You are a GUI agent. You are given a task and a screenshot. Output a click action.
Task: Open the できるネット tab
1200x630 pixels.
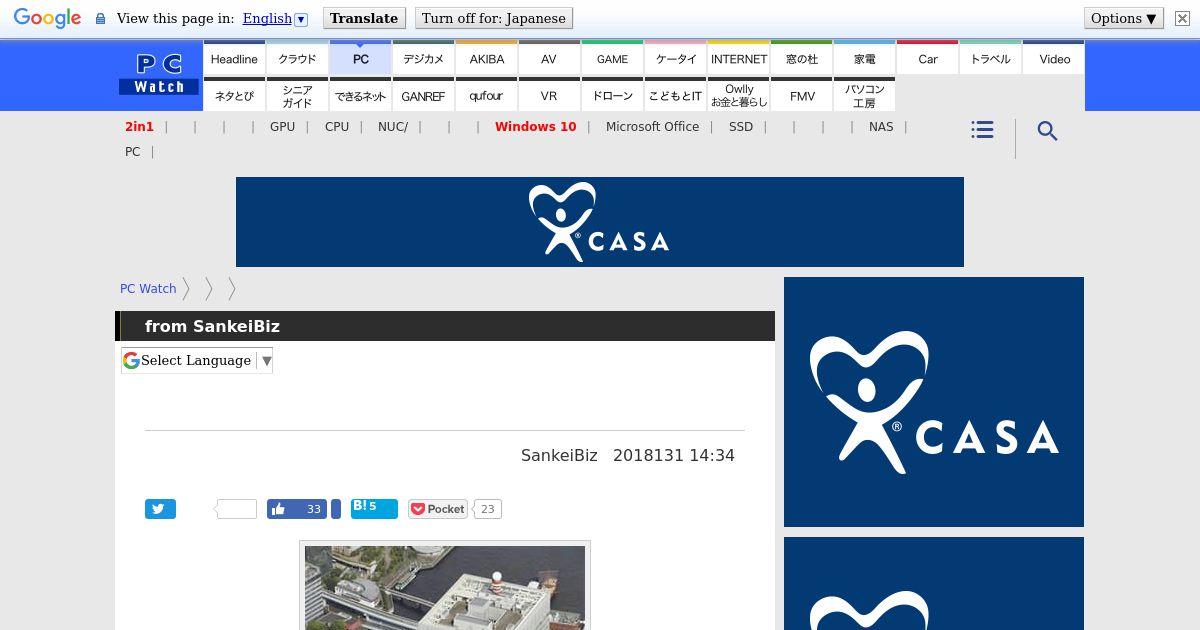pos(360,95)
